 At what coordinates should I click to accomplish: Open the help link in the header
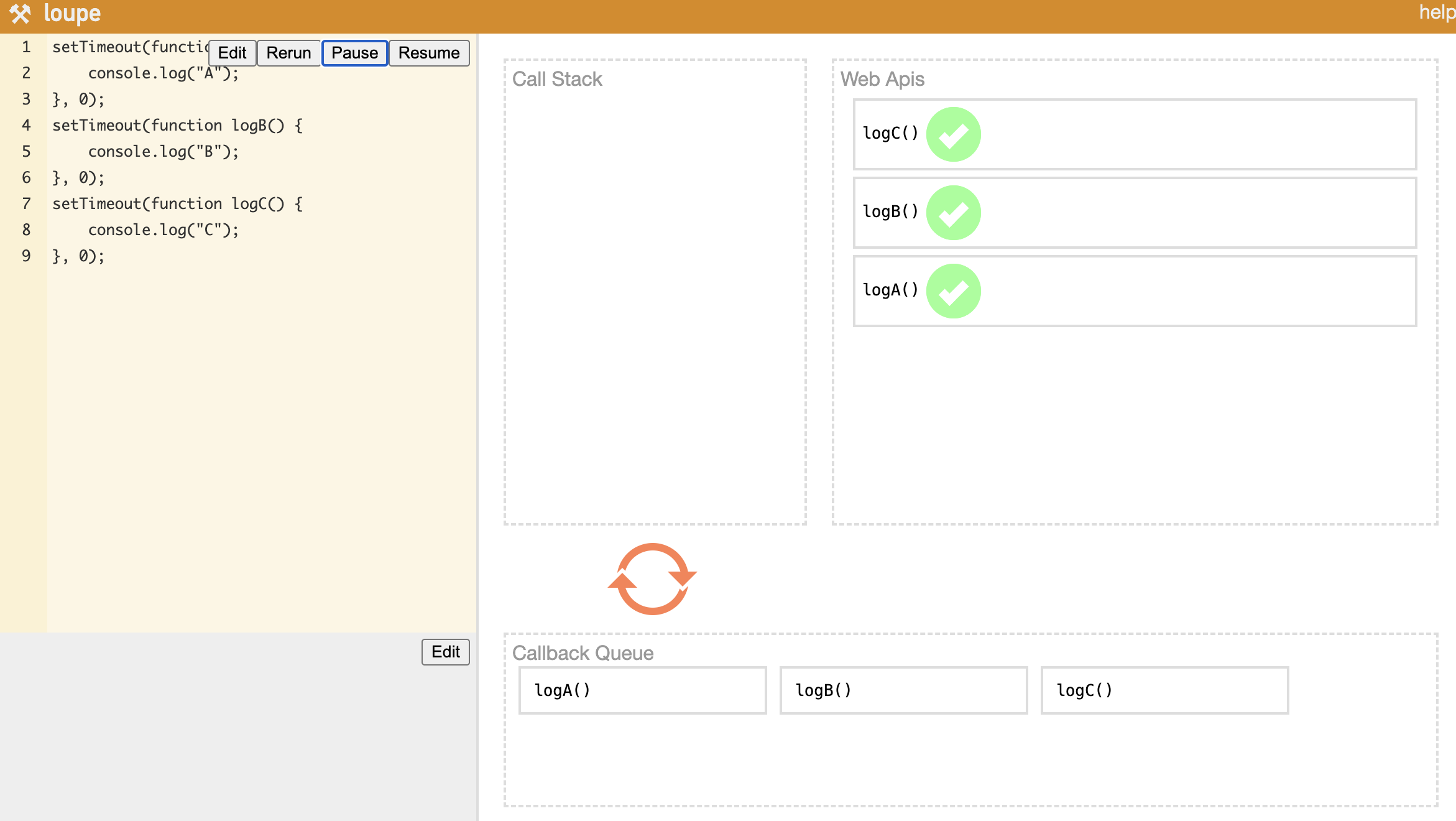pos(1436,12)
